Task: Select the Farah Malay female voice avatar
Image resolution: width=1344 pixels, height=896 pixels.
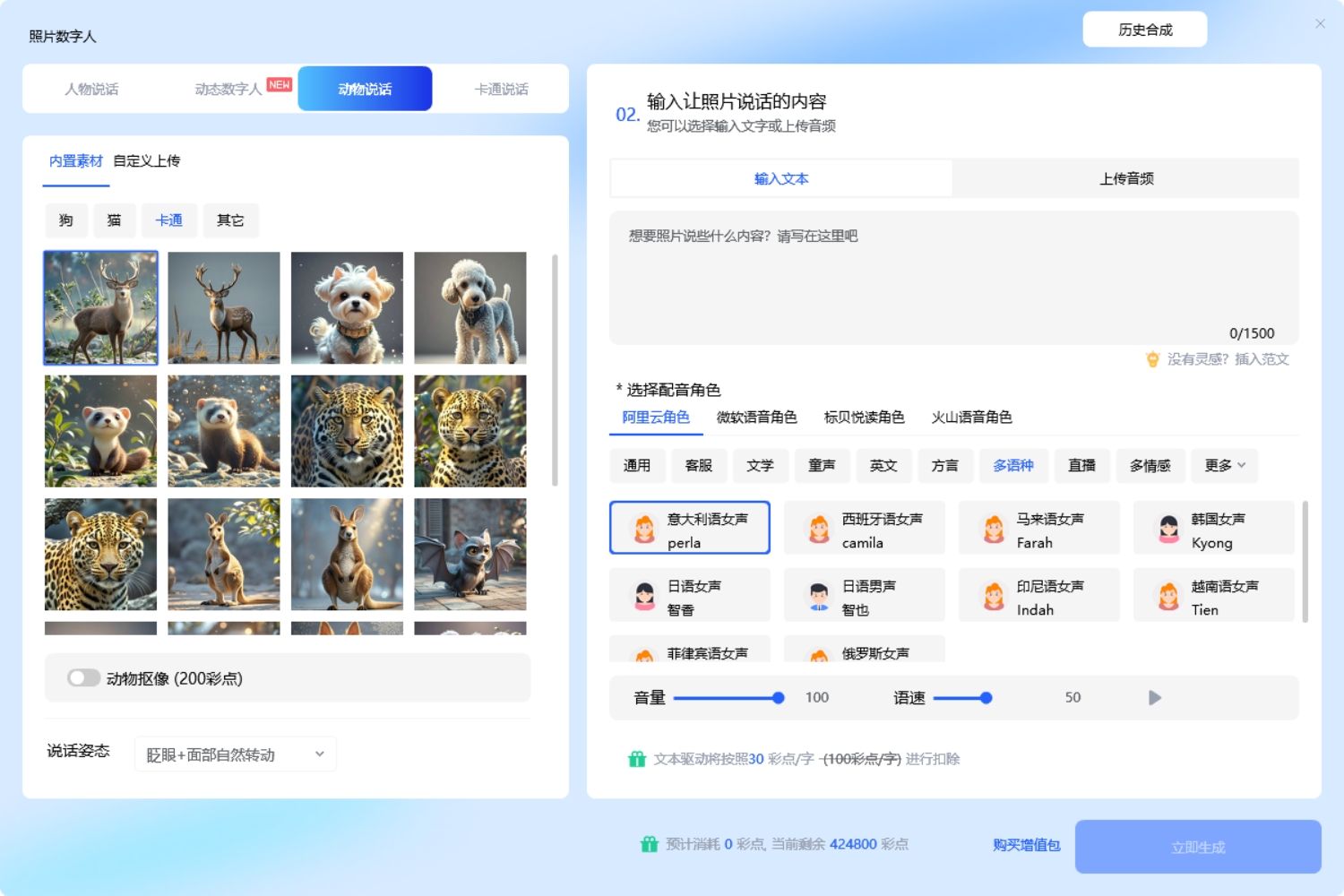Action: (x=1038, y=529)
